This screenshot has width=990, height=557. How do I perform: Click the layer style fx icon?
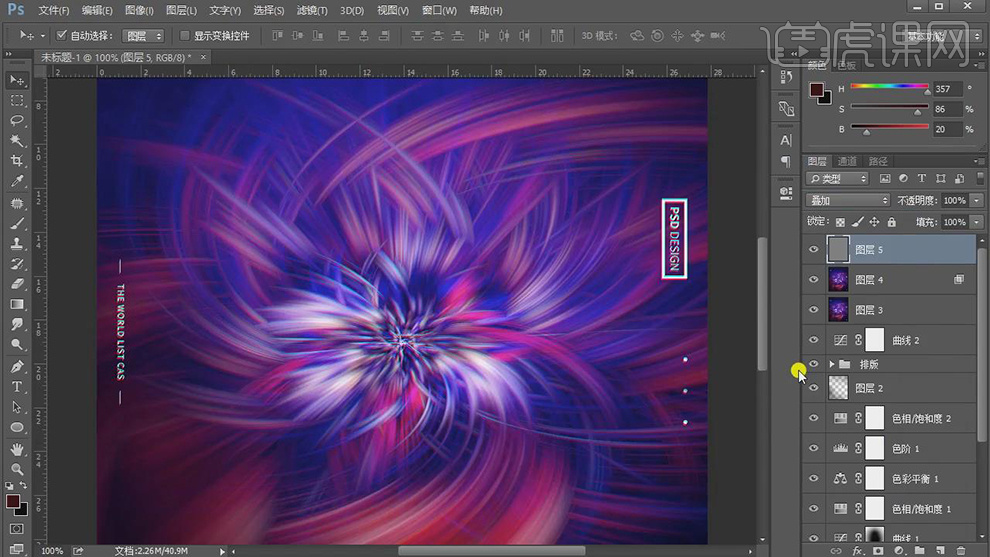pos(857,550)
